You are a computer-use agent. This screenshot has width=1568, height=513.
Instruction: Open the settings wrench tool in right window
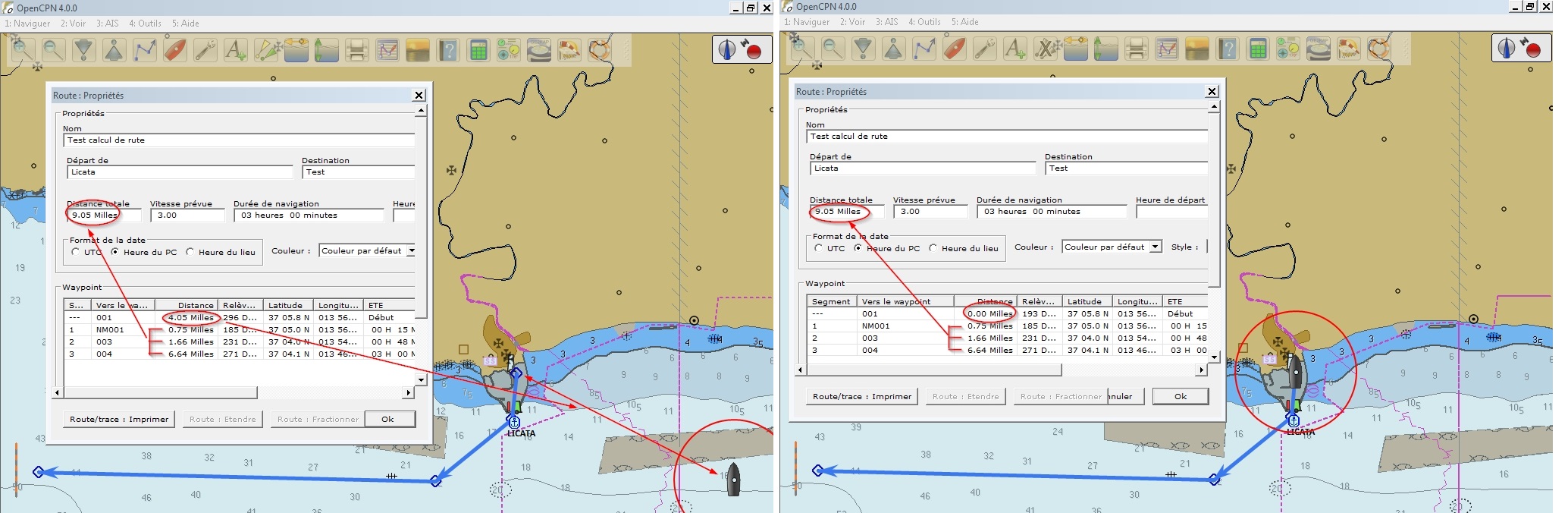click(984, 50)
